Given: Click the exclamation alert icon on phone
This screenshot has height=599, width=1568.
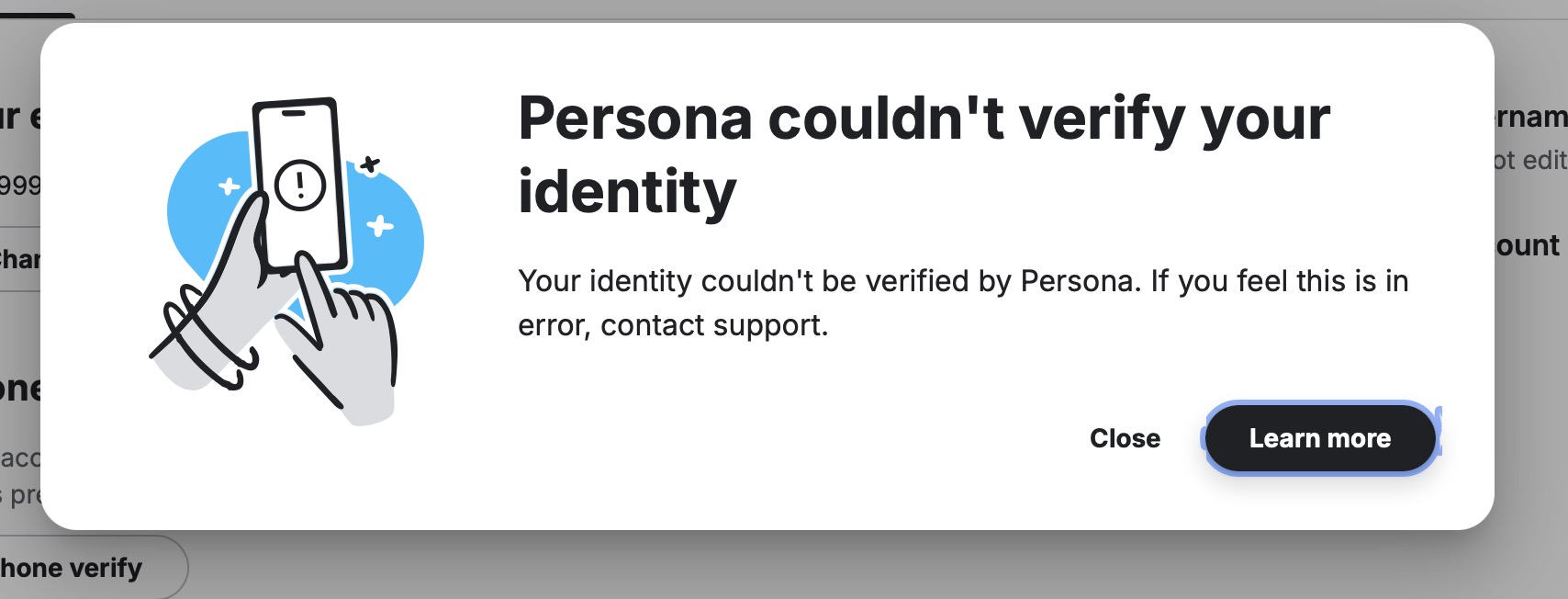Looking at the screenshot, I should pos(300,185).
